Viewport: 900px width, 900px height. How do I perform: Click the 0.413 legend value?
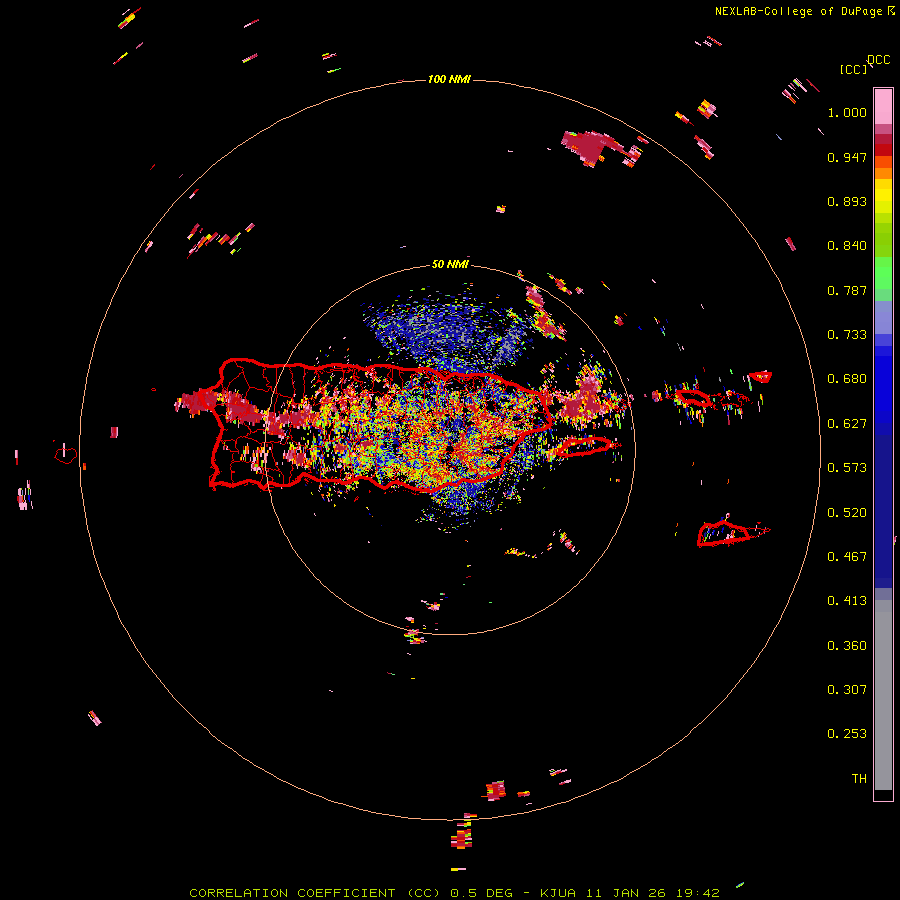(x=847, y=601)
